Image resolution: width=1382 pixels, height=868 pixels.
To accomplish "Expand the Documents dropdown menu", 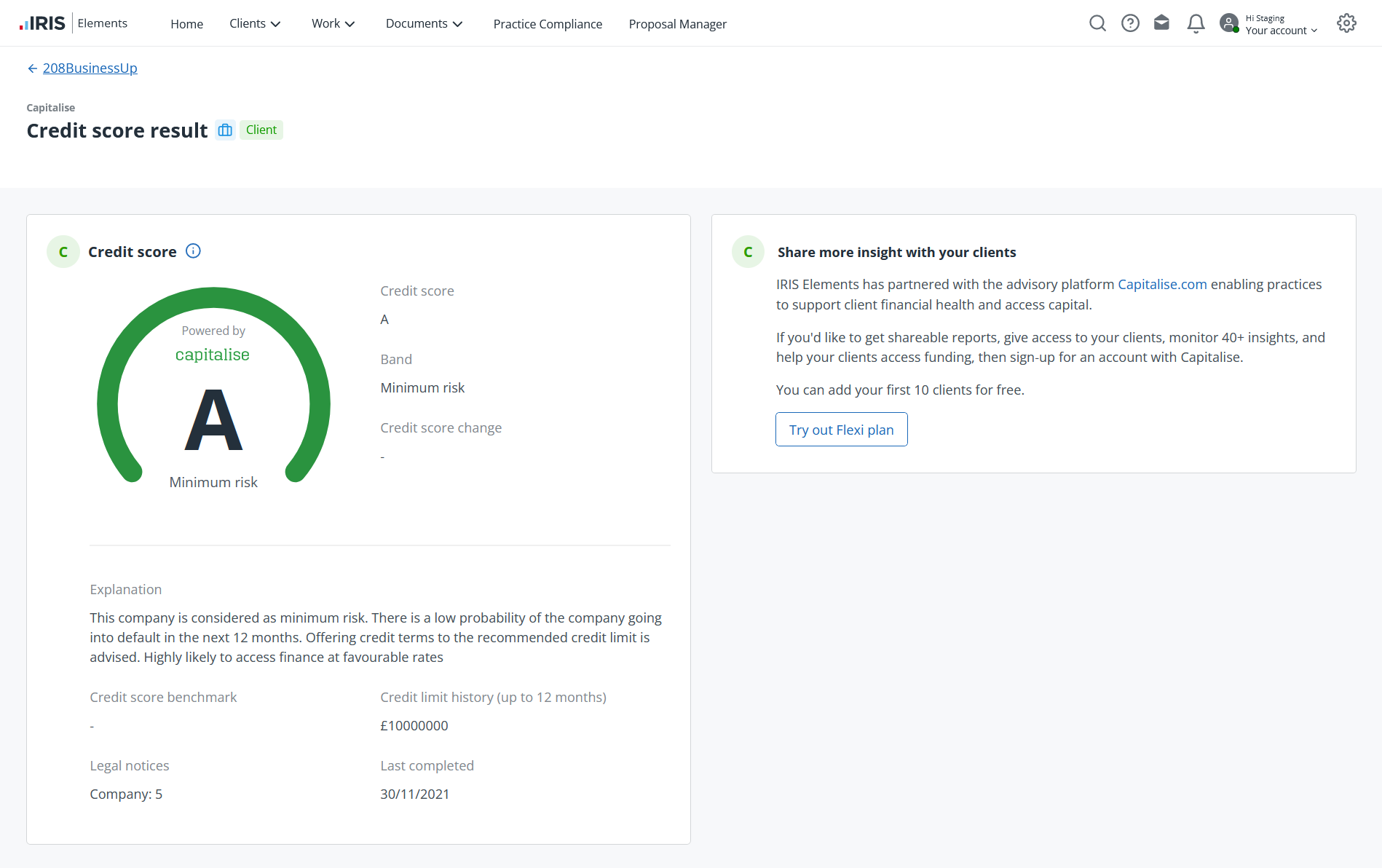I will pos(424,24).
